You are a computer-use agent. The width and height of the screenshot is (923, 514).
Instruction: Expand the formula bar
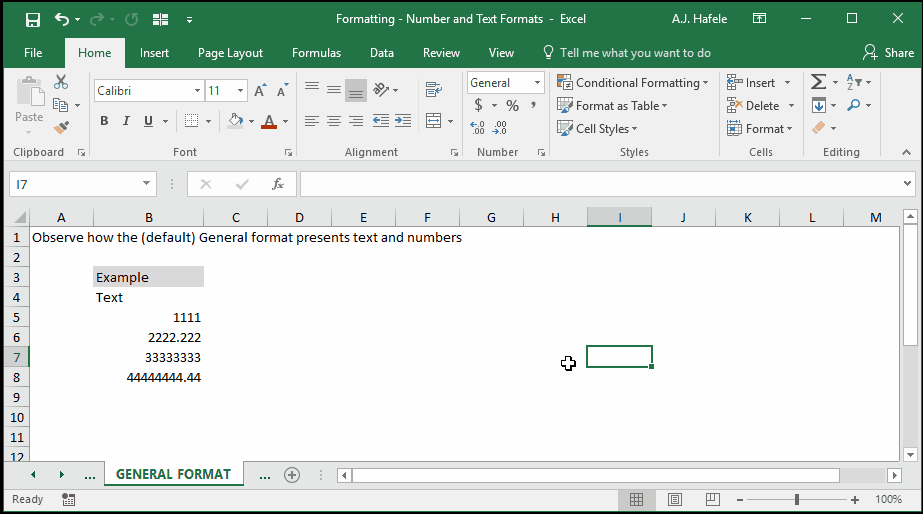(907, 184)
